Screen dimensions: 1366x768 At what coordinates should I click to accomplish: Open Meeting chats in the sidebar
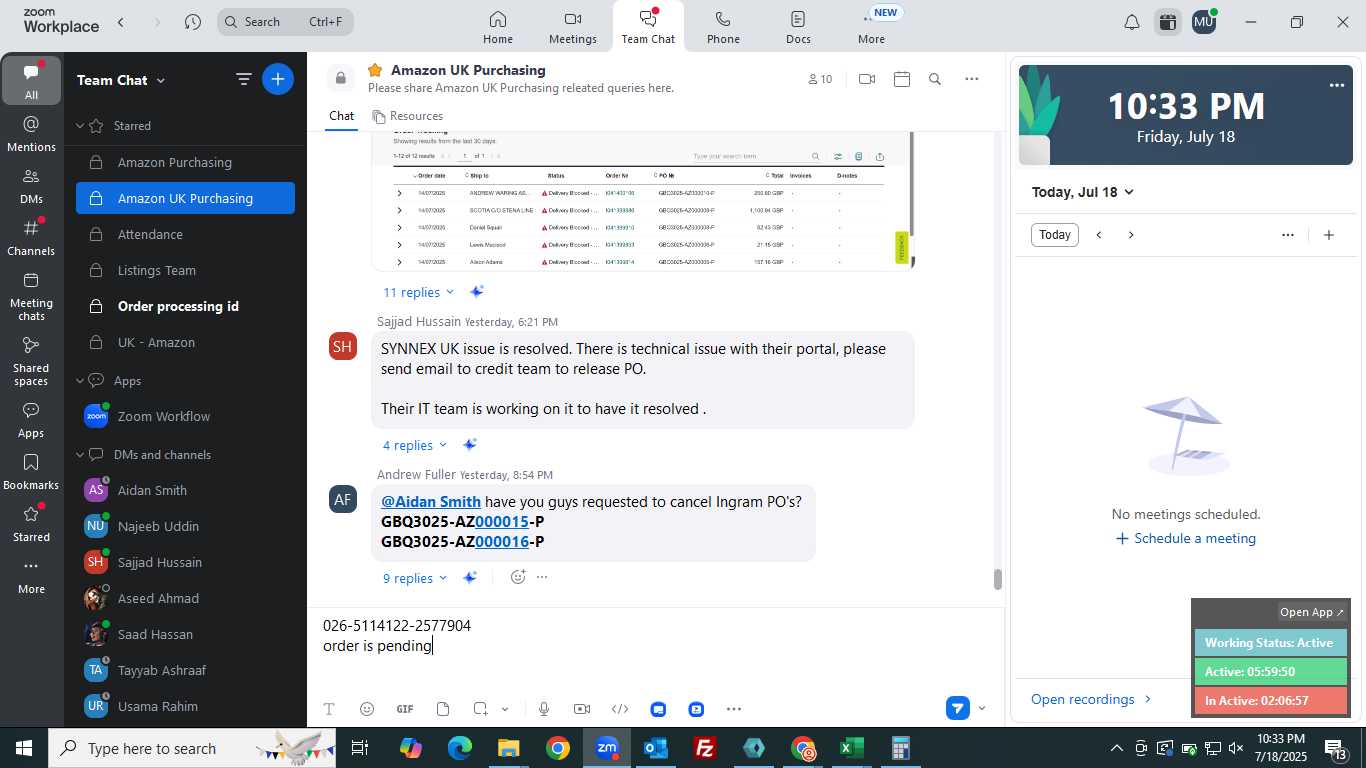click(x=31, y=296)
